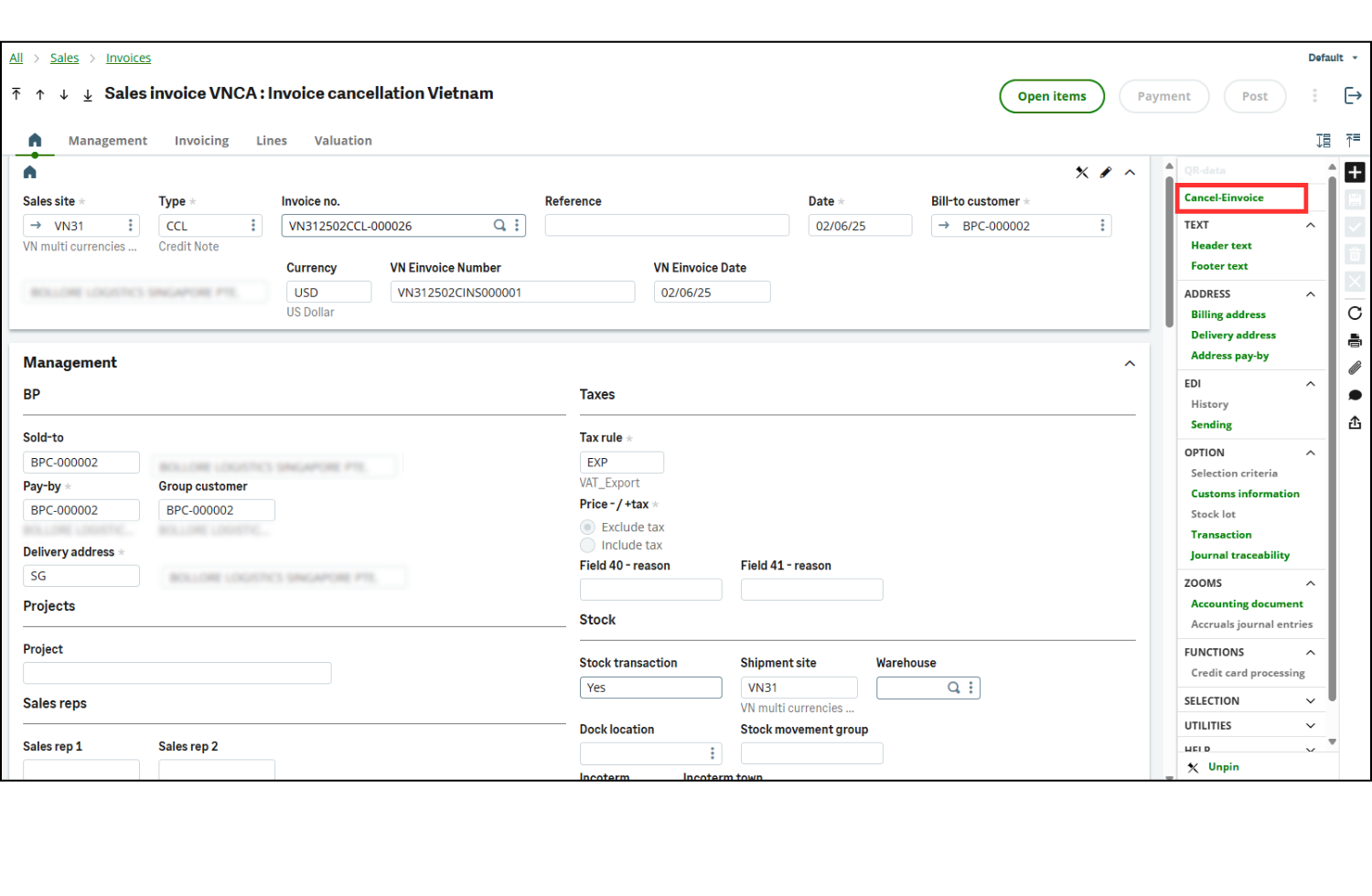The image size is (1372, 896).
Task: Collapse the ADDRESS group in right panel
Action: (x=1310, y=294)
